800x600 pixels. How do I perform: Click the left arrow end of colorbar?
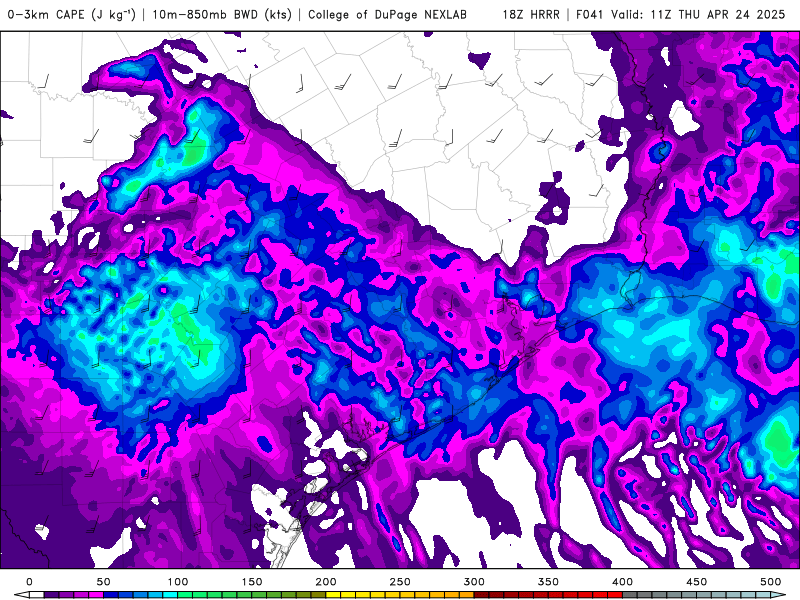[21, 595]
